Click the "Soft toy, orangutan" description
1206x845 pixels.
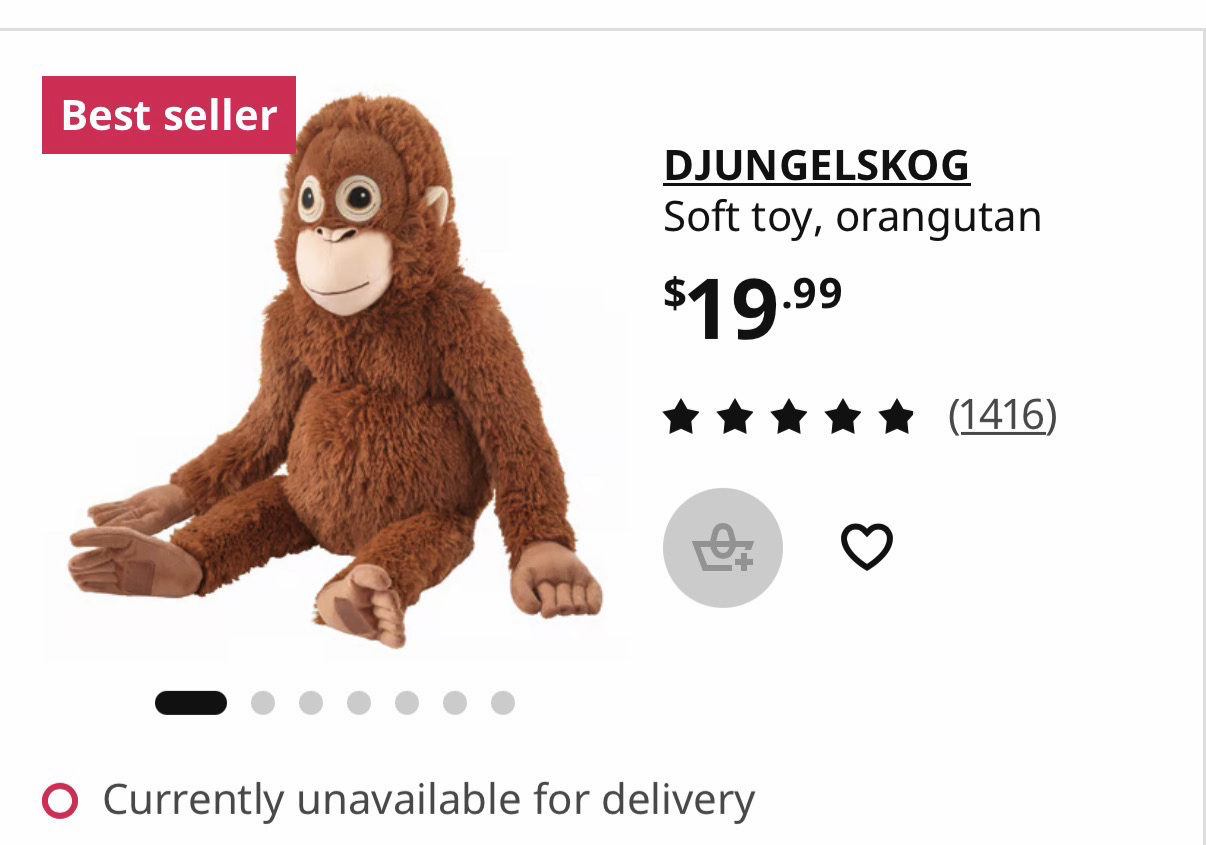pyautogui.click(x=852, y=217)
